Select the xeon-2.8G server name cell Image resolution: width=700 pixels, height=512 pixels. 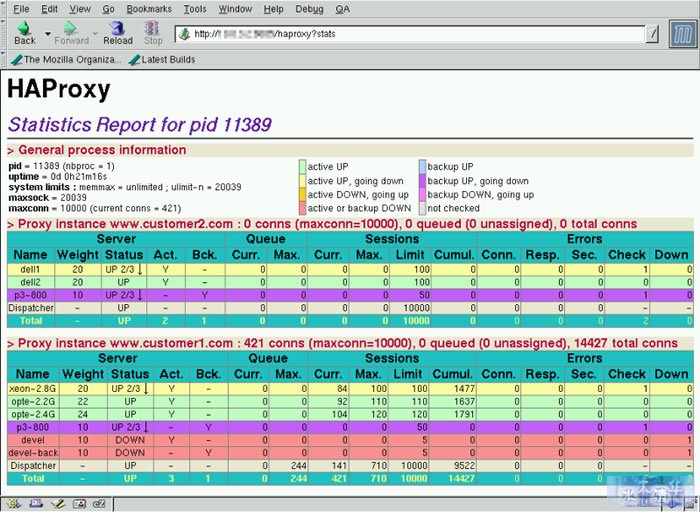click(x=33, y=389)
